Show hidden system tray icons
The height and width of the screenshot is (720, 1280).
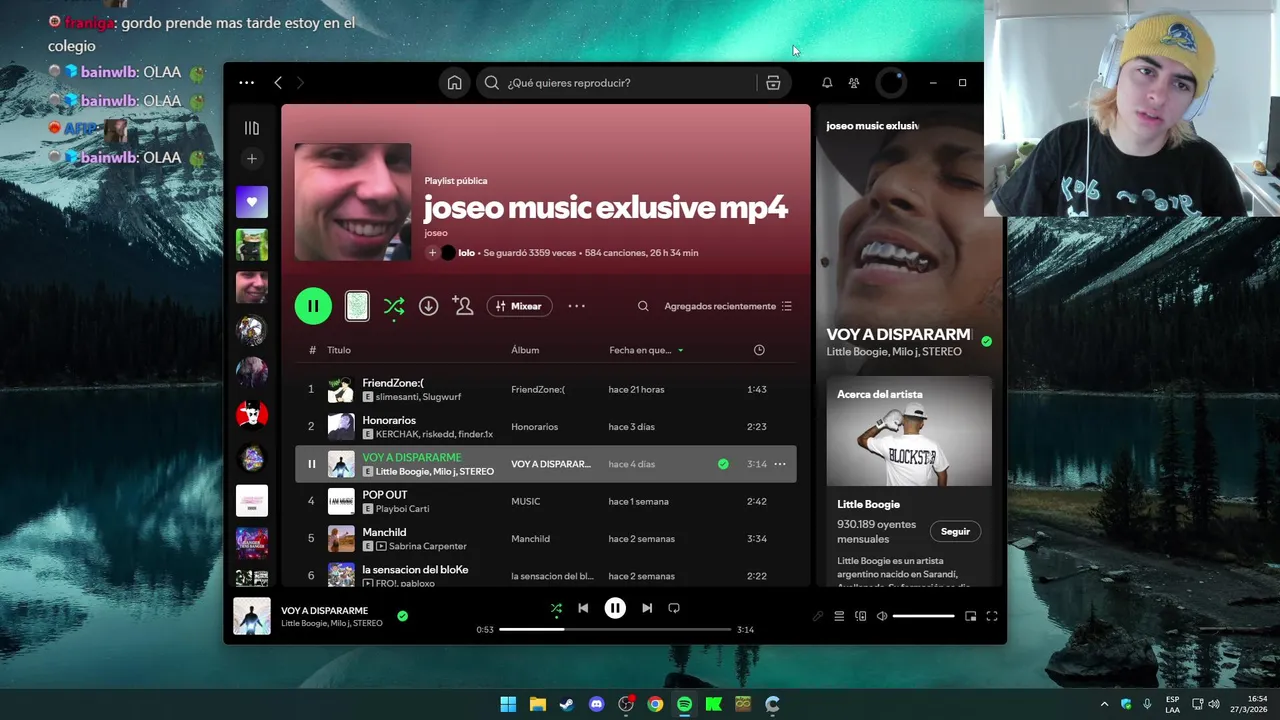pyautogui.click(x=1104, y=704)
